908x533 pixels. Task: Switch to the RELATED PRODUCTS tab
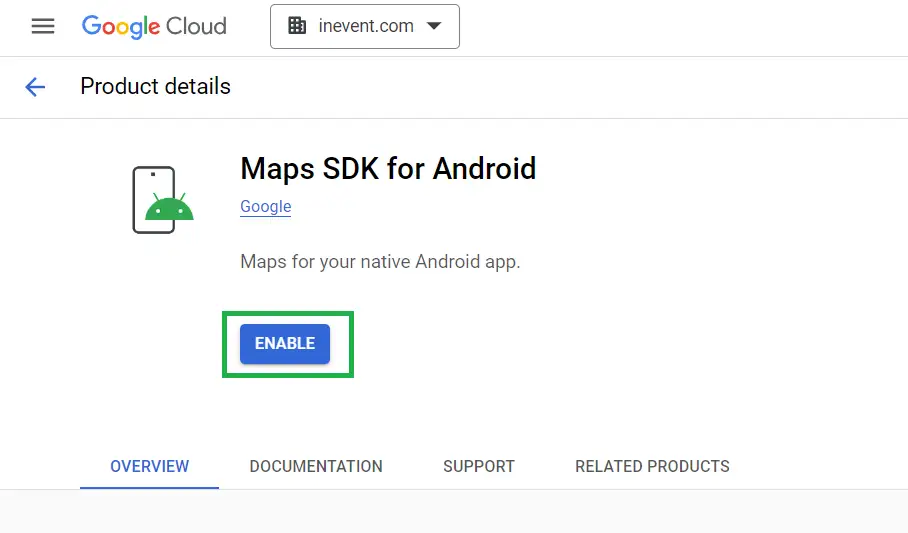point(652,466)
